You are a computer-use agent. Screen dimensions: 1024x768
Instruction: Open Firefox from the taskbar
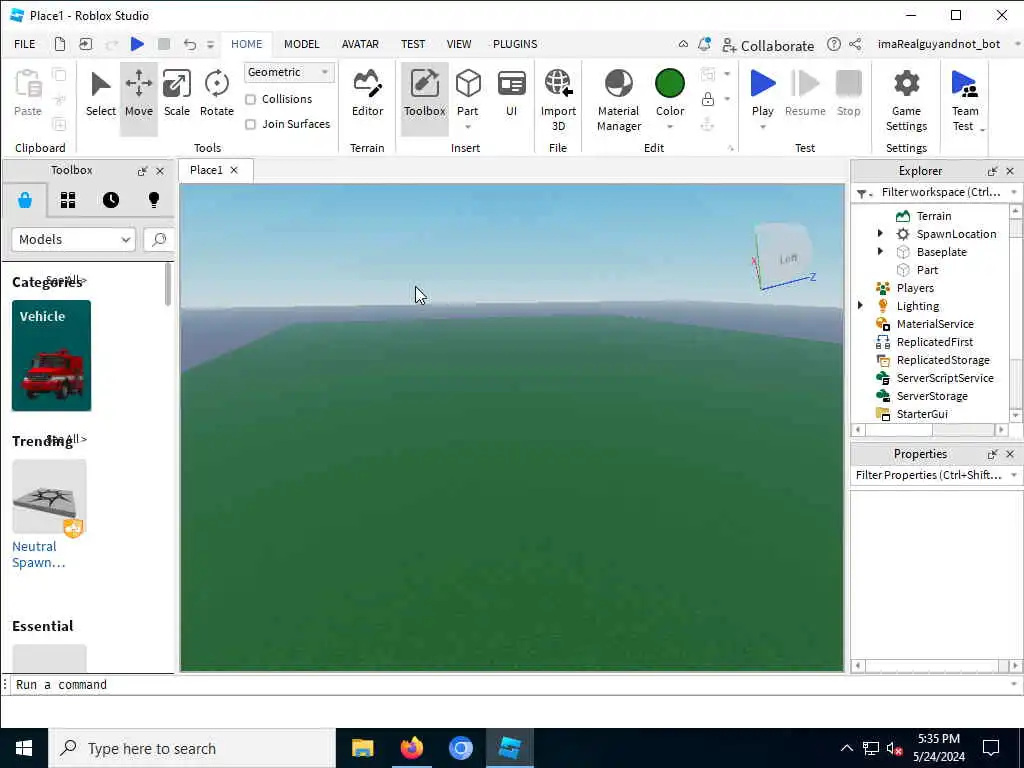(411, 748)
